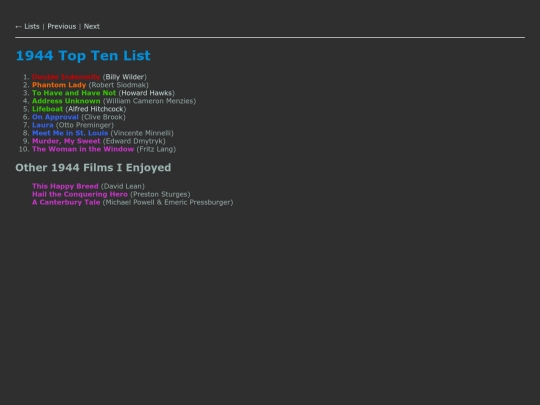This screenshot has height=405, width=540.
Task: Go to the Next list
Action: click(x=92, y=27)
